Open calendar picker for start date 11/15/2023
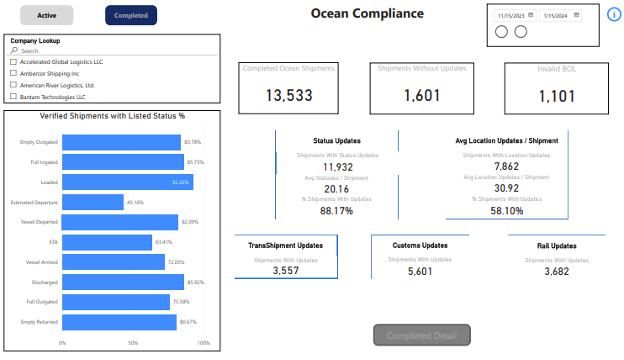Viewport: 624px width, 360px height. click(530, 15)
